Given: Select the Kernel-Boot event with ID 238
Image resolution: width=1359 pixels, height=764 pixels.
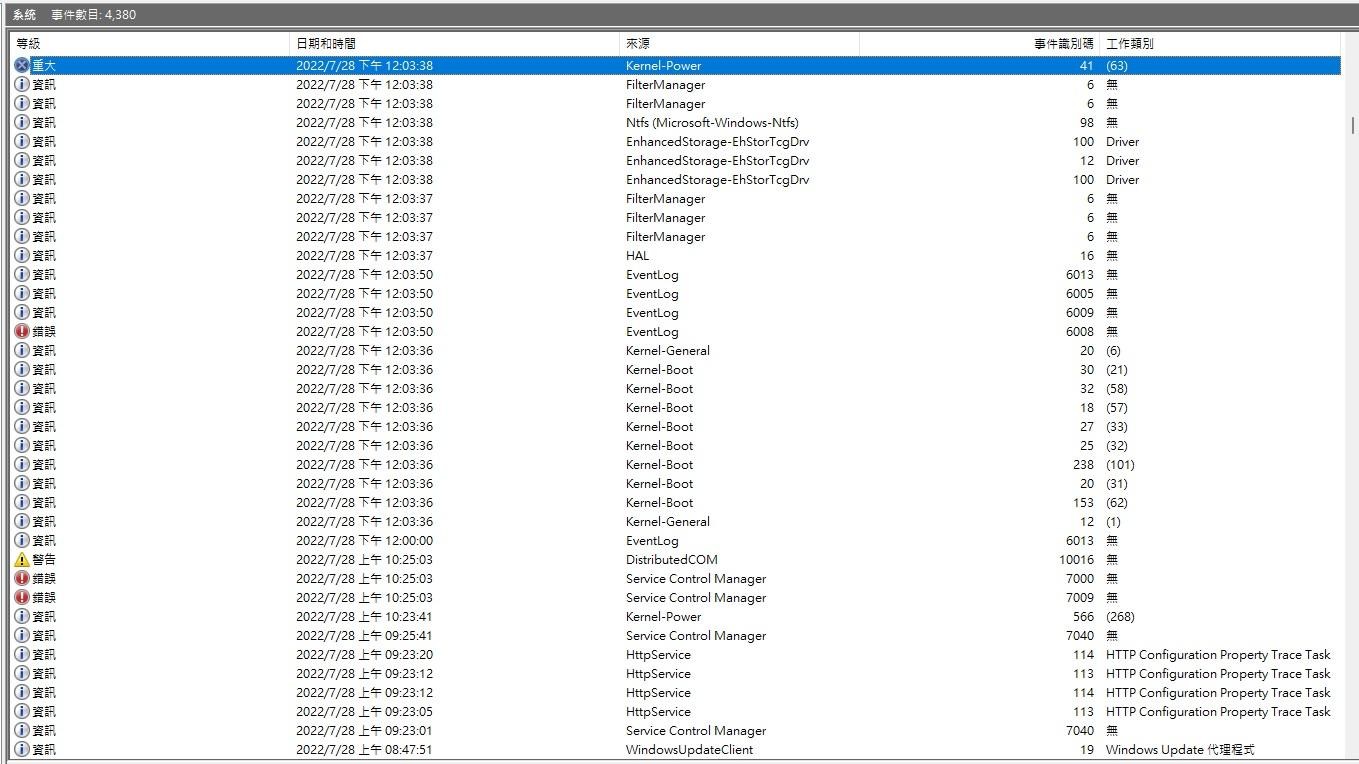Looking at the screenshot, I should (x=660, y=465).
